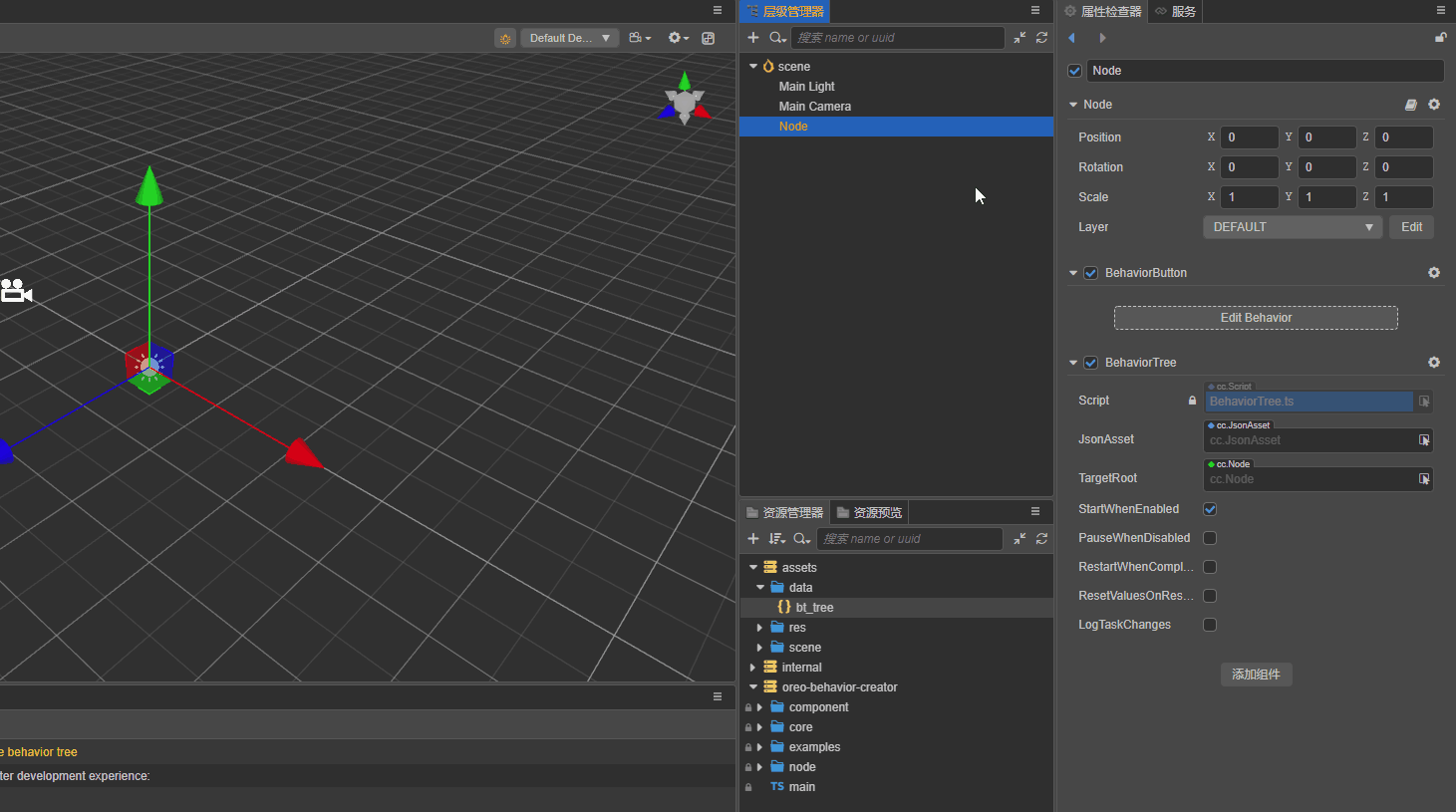The width and height of the screenshot is (1456, 812).
Task: Switch to the 资源预览 tab
Action: tap(869, 513)
